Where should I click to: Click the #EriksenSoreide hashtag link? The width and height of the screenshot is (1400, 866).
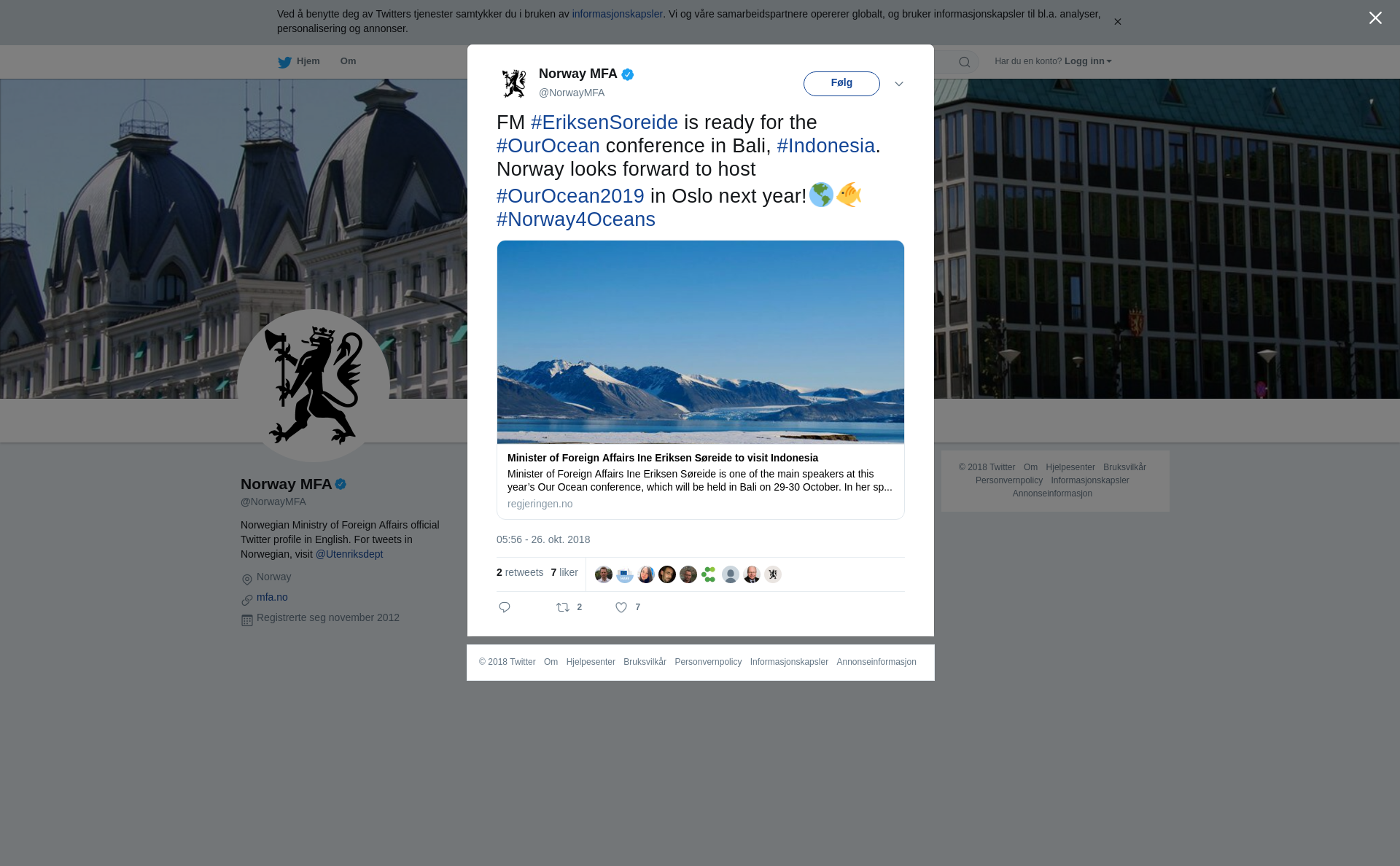coord(604,122)
